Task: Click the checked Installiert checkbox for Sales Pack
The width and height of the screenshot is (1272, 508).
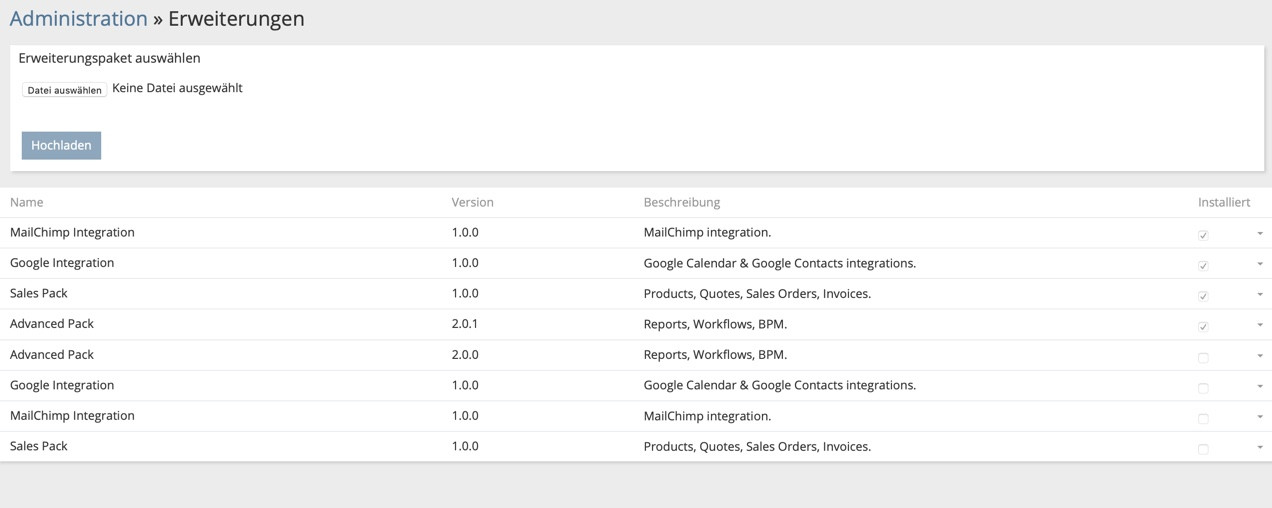Action: pos(1203,296)
